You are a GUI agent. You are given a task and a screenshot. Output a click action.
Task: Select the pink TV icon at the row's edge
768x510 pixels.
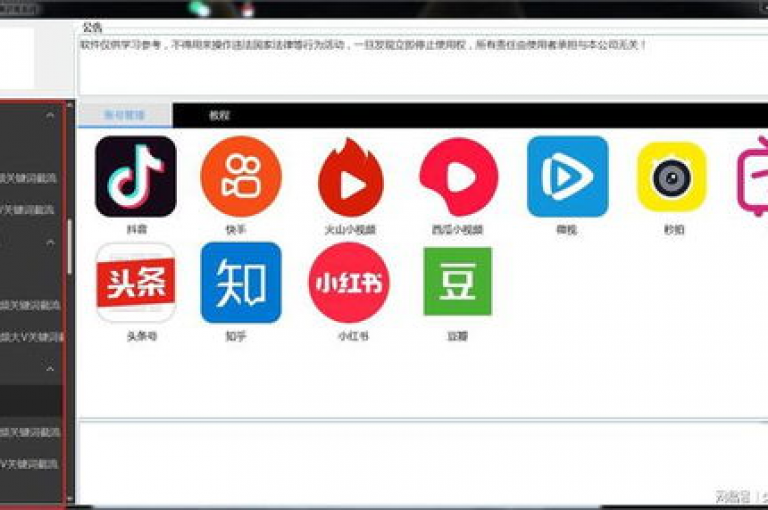753,176
